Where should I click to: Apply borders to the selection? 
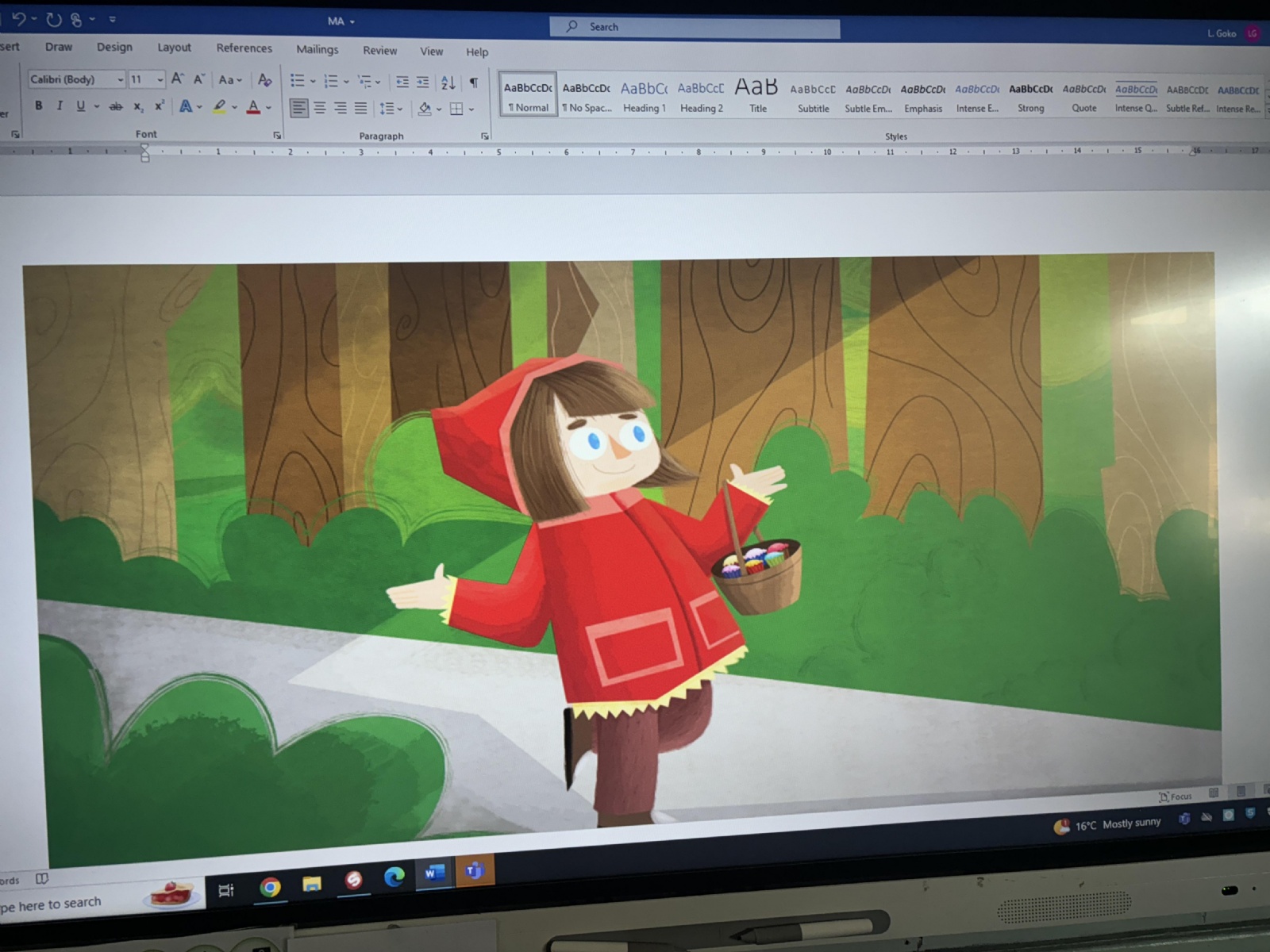456,109
